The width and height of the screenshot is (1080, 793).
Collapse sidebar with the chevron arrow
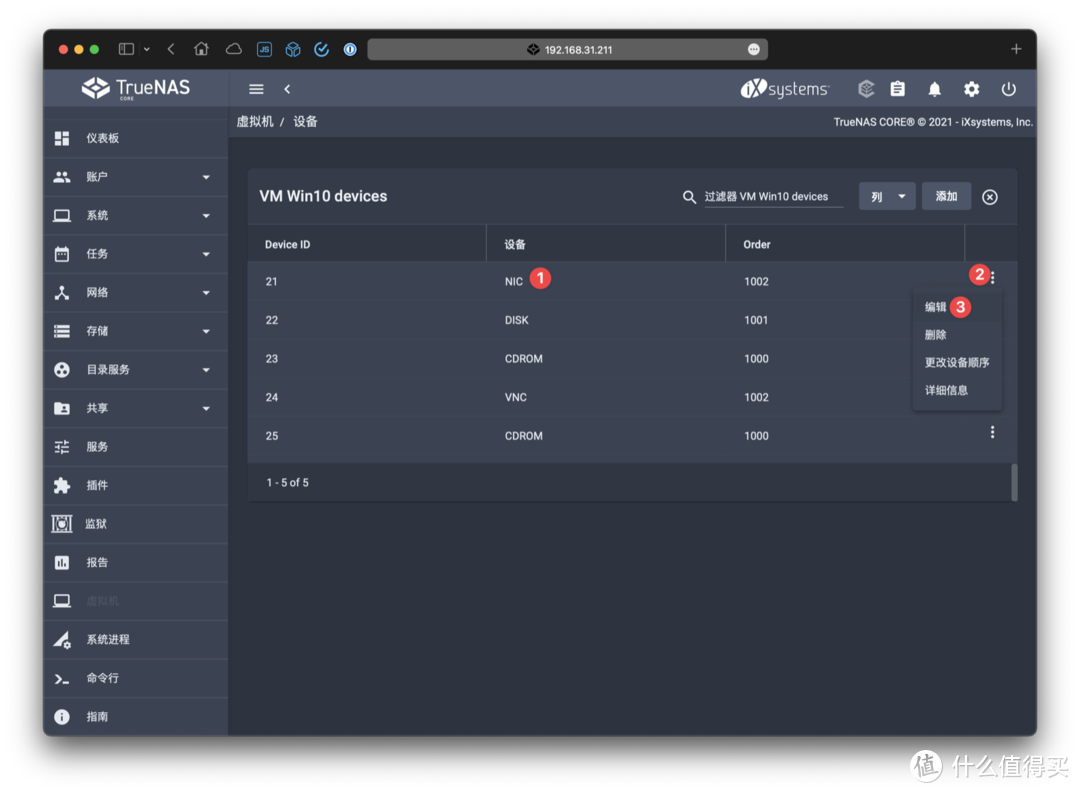[x=287, y=89]
